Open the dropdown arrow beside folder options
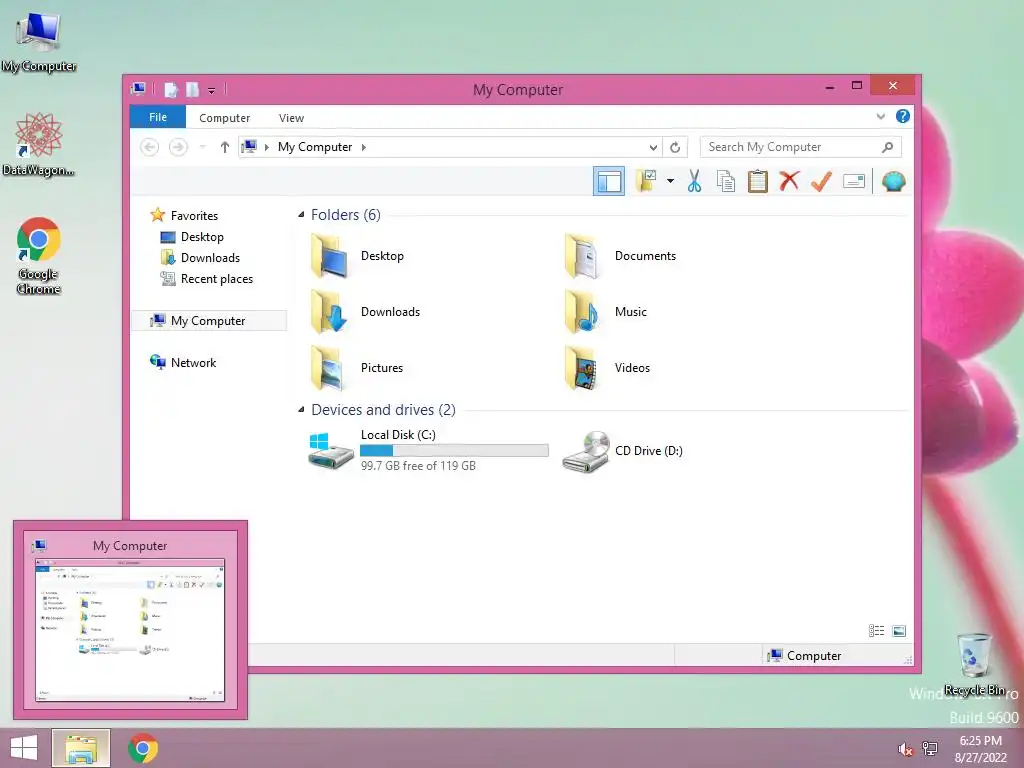This screenshot has height=768, width=1024. coord(670,181)
